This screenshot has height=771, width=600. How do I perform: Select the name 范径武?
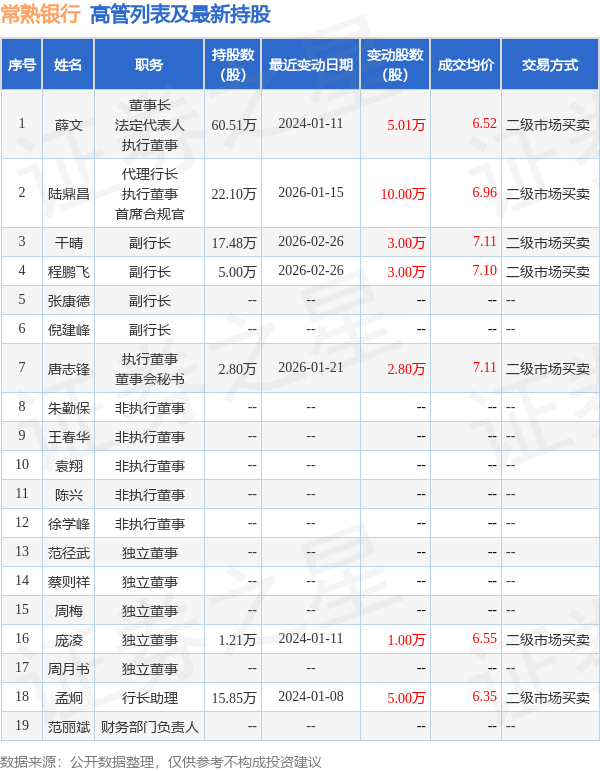[x=68, y=553]
